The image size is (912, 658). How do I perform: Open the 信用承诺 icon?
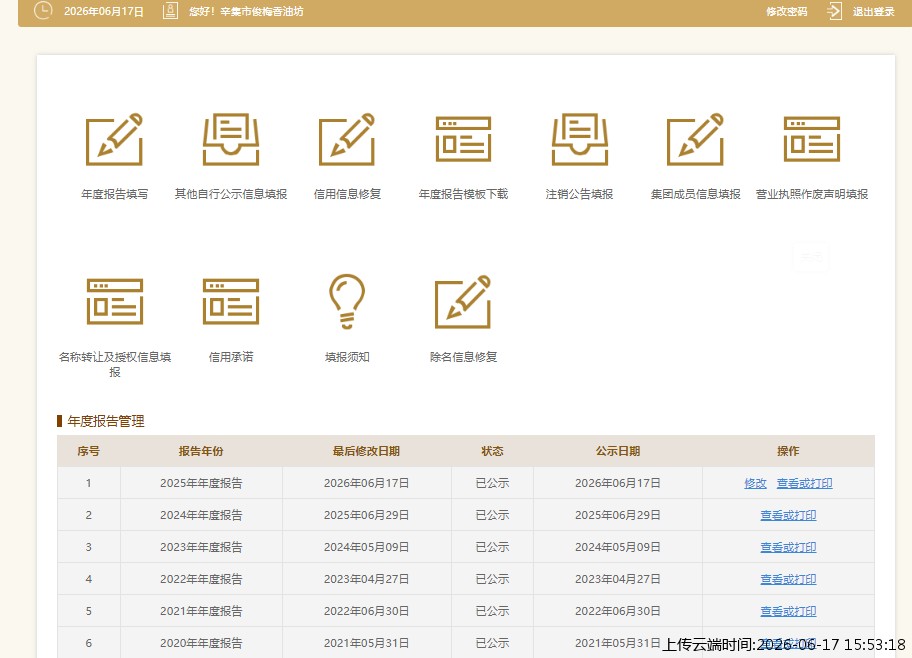click(231, 301)
